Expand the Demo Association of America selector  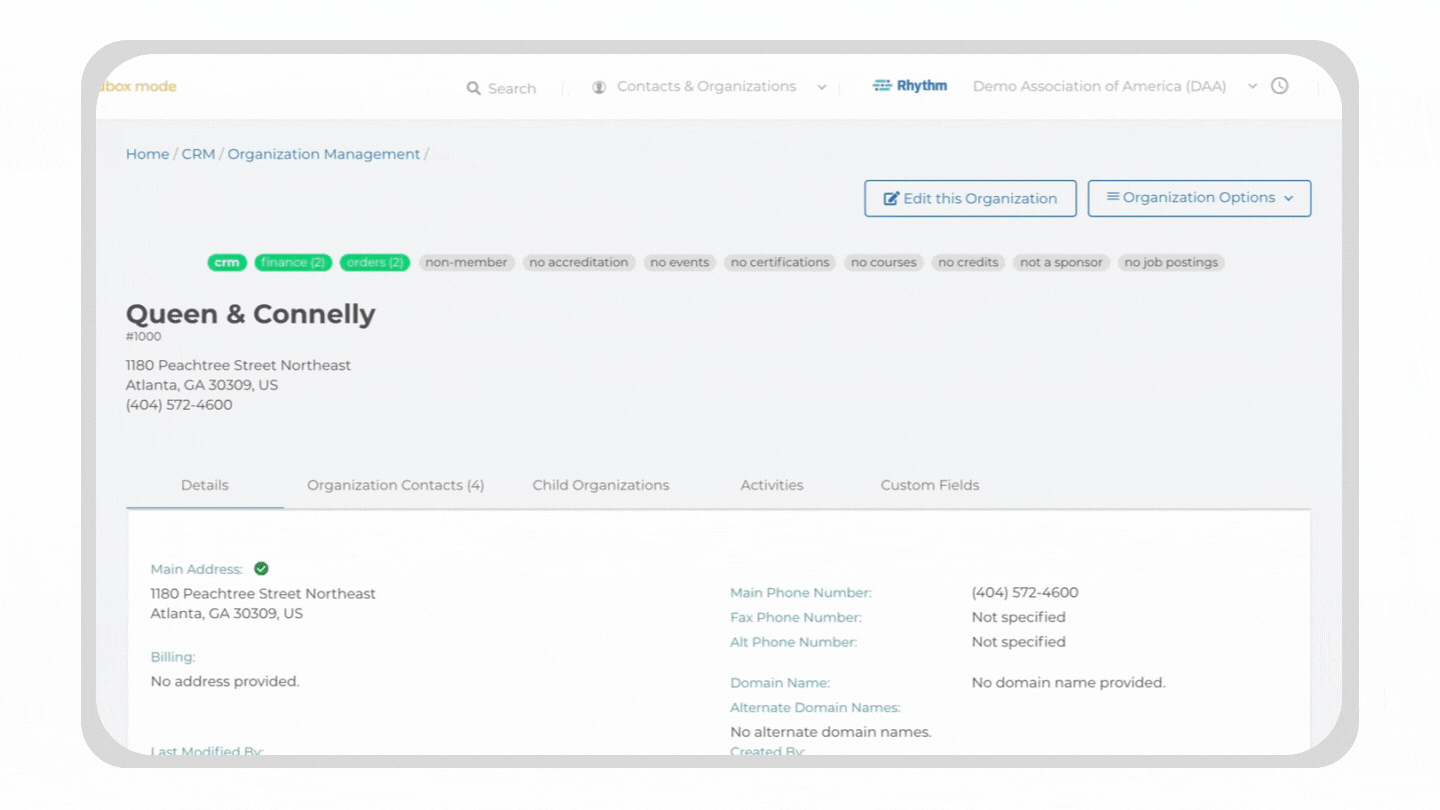[1252, 86]
